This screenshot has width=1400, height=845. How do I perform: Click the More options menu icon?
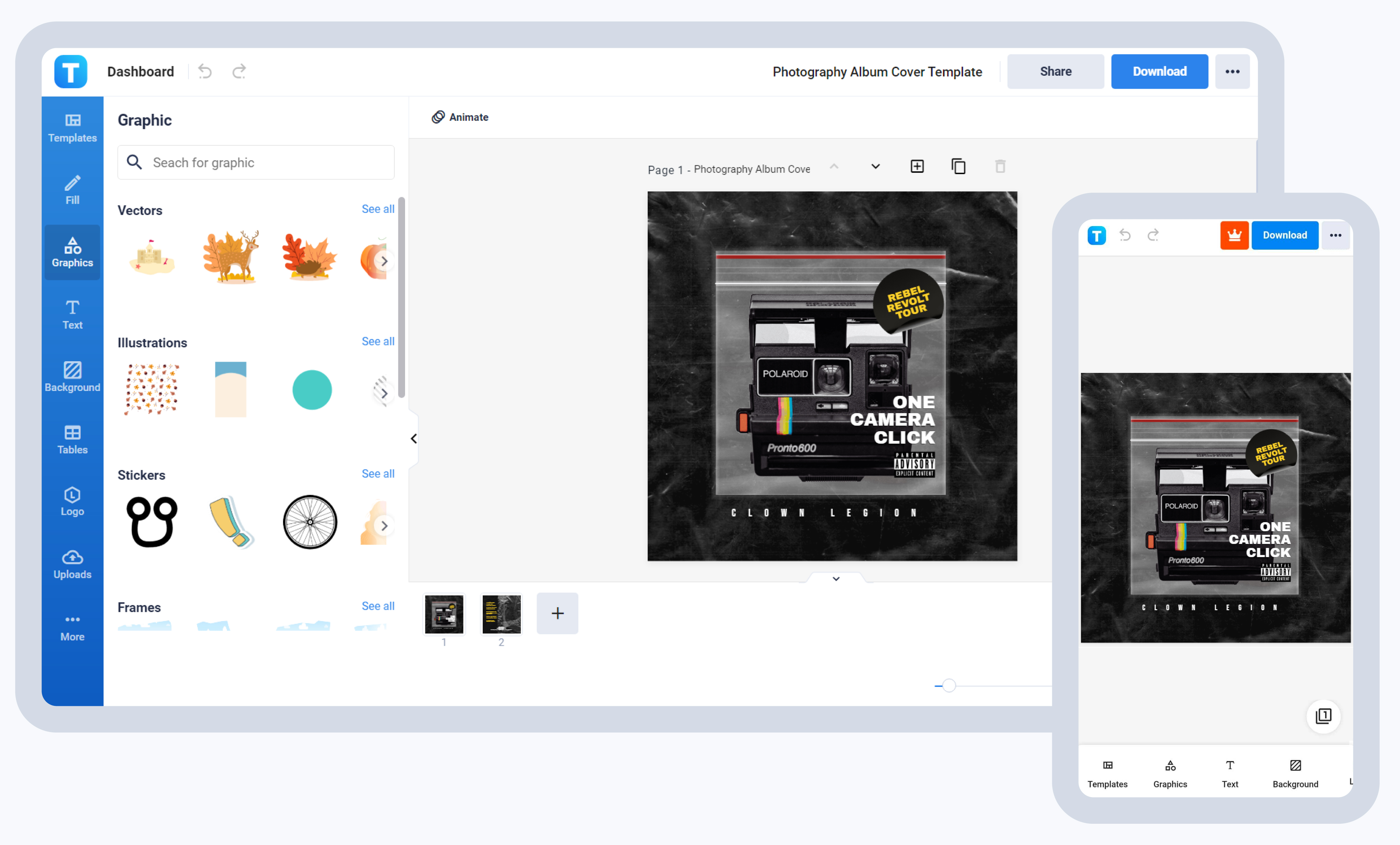click(x=1232, y=71)
